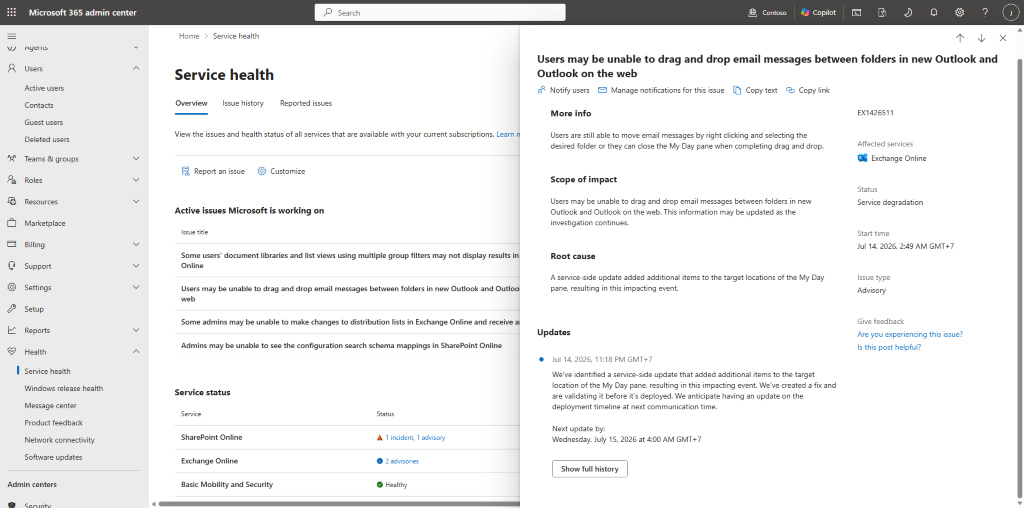Click the mobile app download icon
This screenshot has width=1024, height=508.
click(882, 12)
